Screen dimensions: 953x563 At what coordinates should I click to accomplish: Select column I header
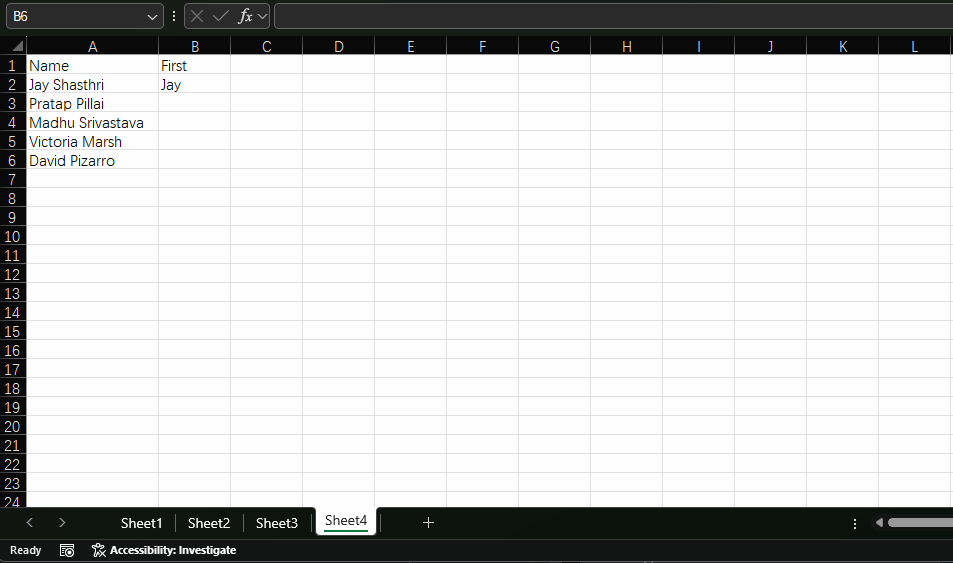coord(698,47)
